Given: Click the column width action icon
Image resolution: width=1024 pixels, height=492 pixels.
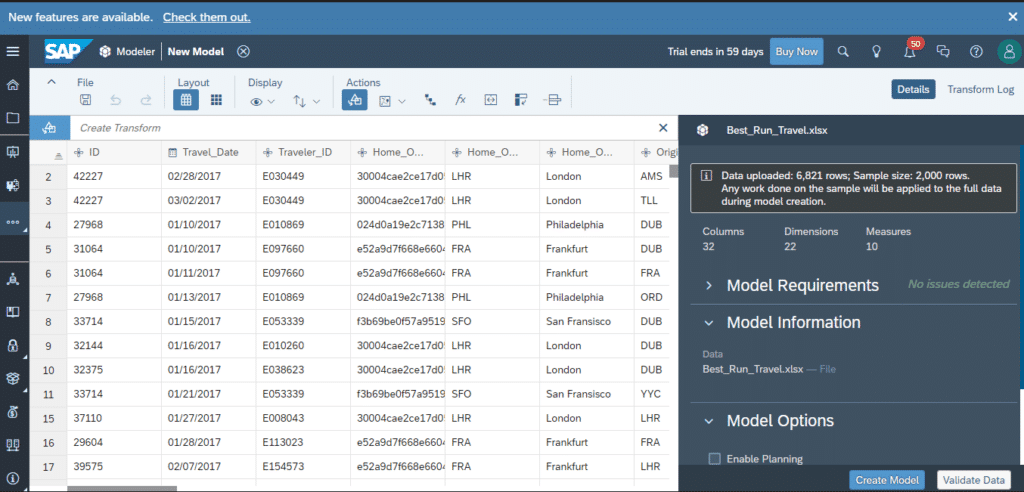Looking at the screenshot, I should click(x=490, y=100).
